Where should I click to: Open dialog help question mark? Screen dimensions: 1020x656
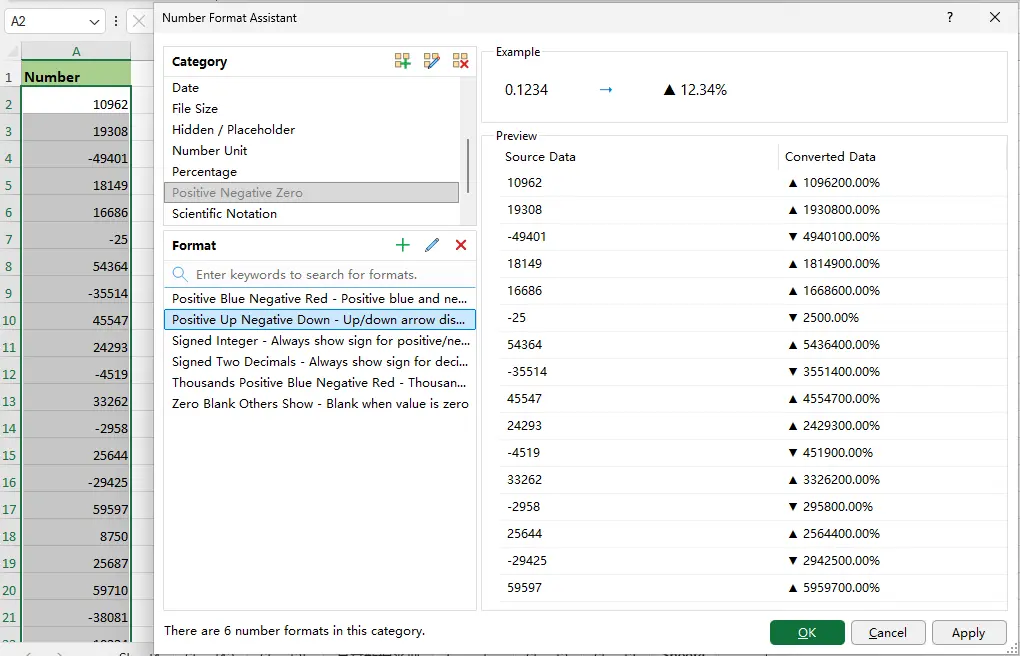[x=950, y=18]
